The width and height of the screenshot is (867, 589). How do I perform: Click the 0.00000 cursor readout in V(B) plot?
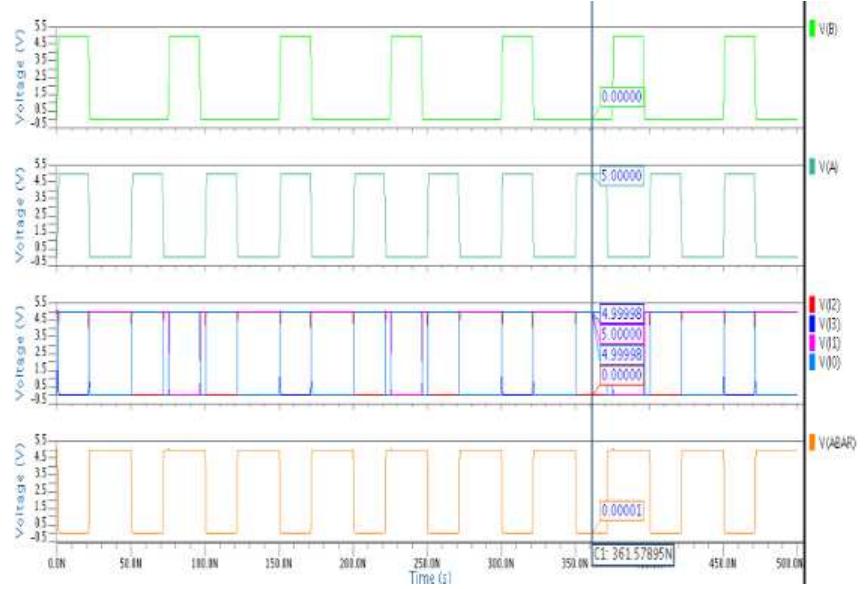[621, 97]
